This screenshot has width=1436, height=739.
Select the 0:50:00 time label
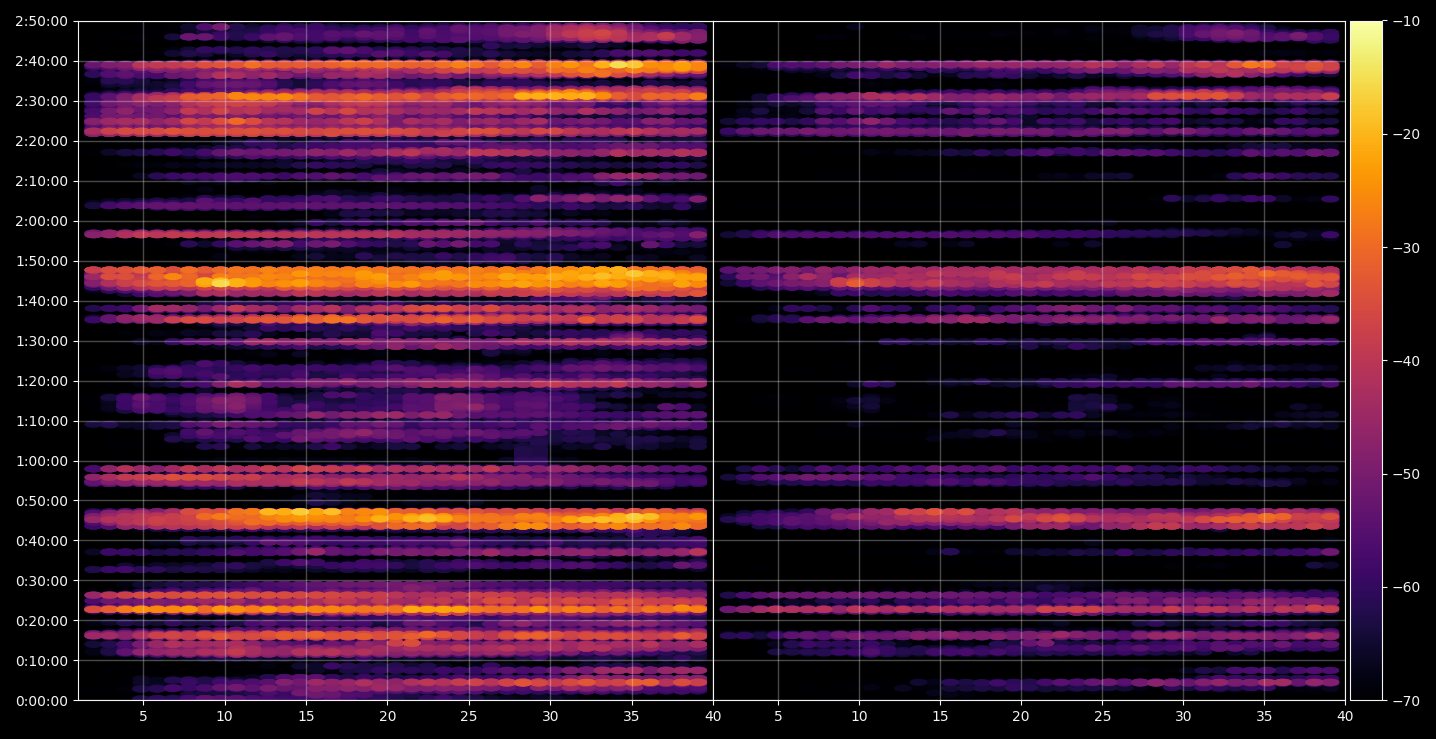click(41, 501)
